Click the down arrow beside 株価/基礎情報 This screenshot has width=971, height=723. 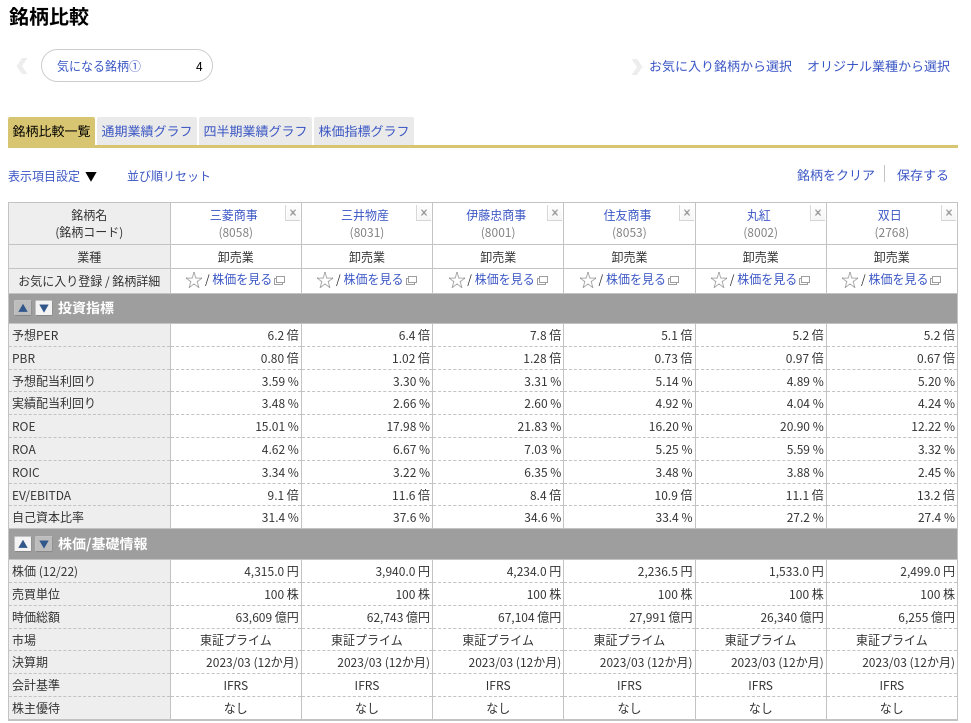click(x=43, y=544)
